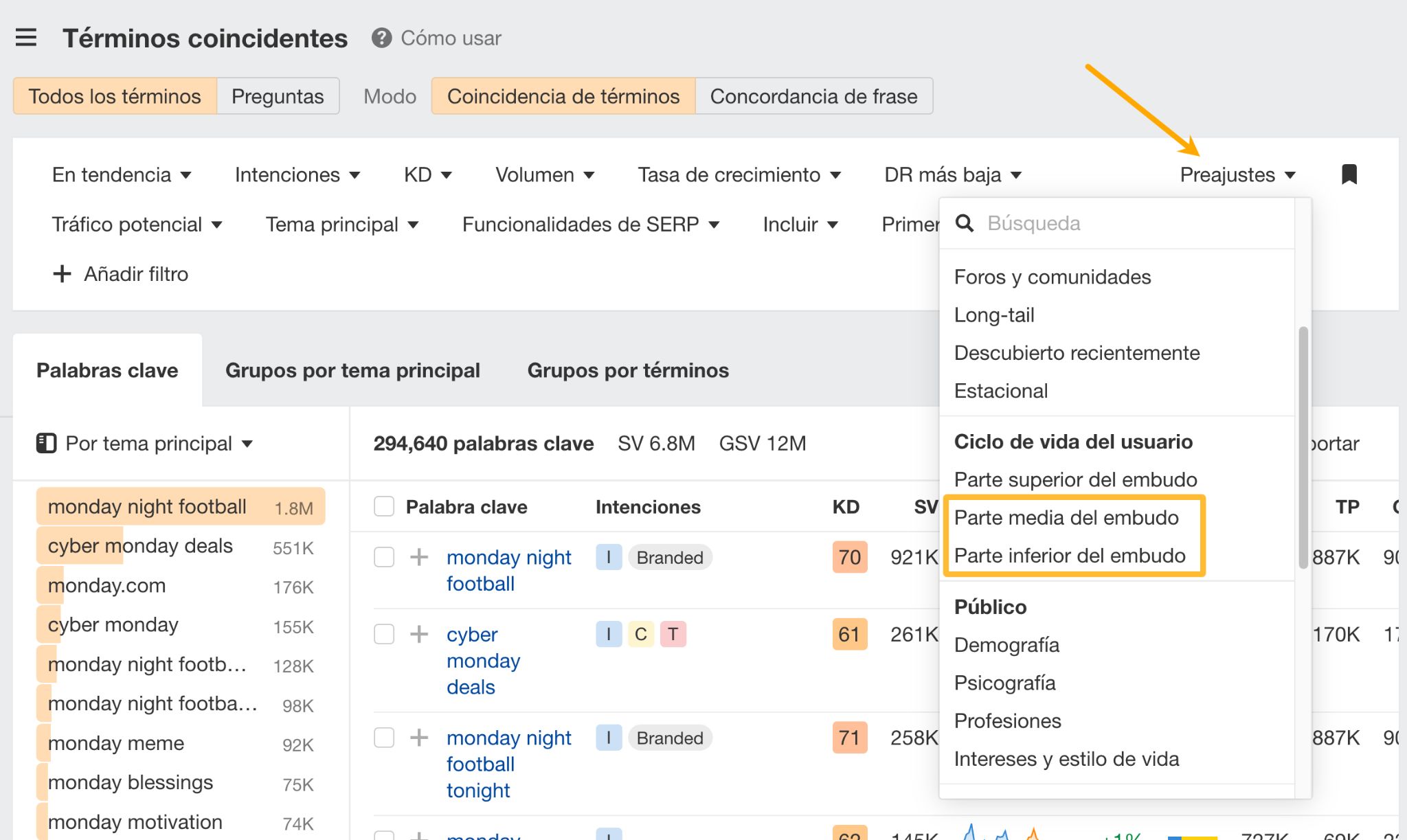Viewport: 1407px width, 840px height.
Task: Click the search magnifier in presets dropdown
Action: click(965, 223)
